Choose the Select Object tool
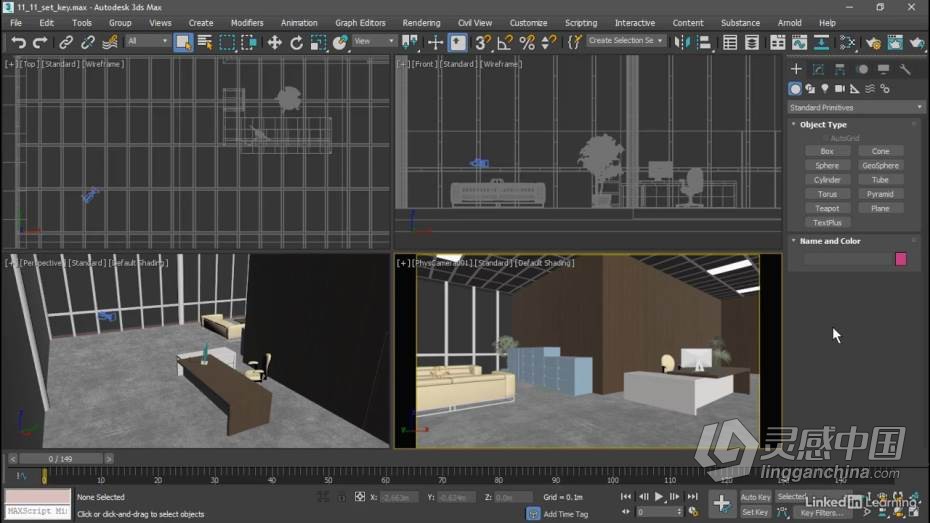 tap(183, 42)
